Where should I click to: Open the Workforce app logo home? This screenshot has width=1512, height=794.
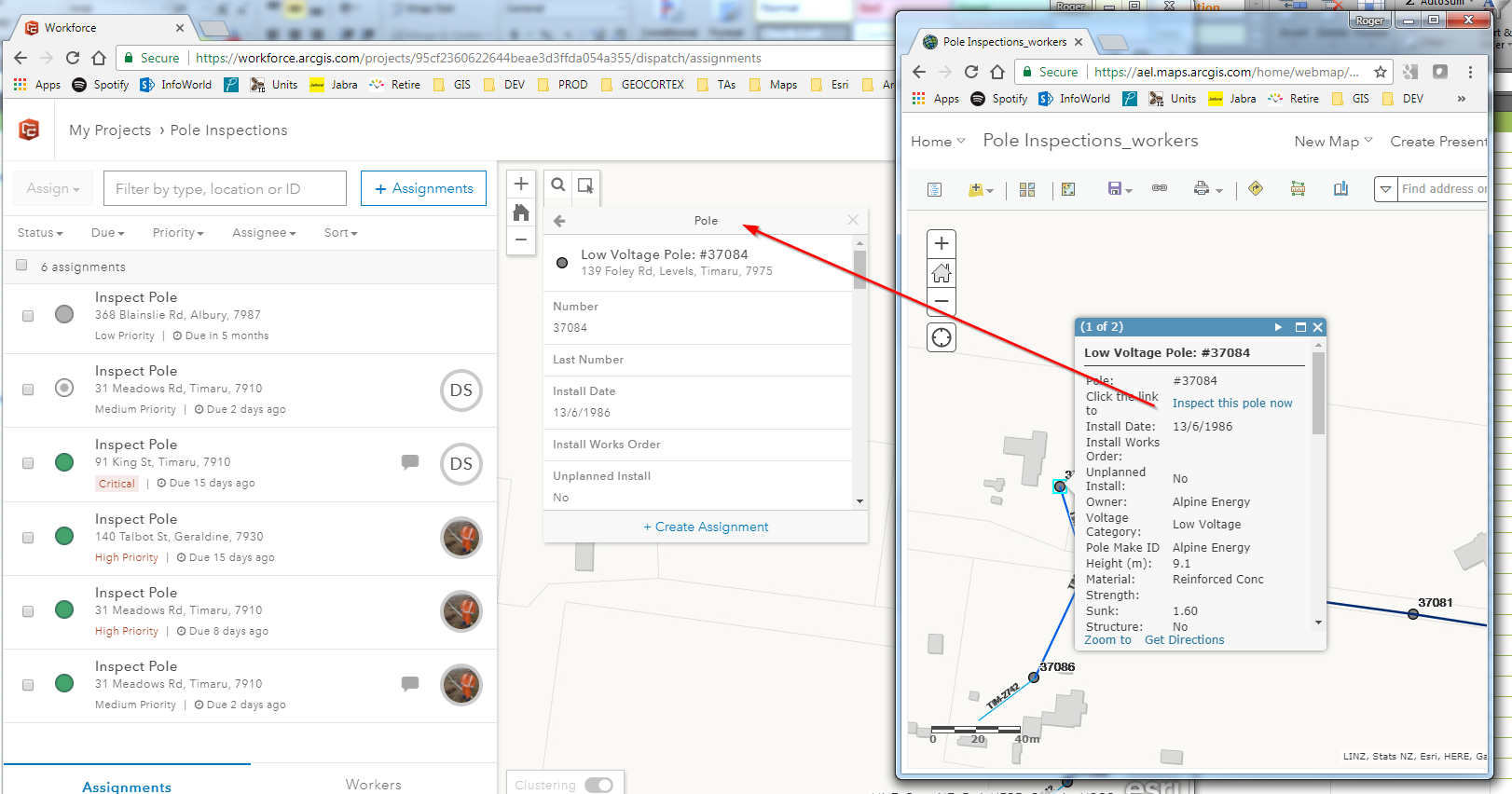click(29, 130)
